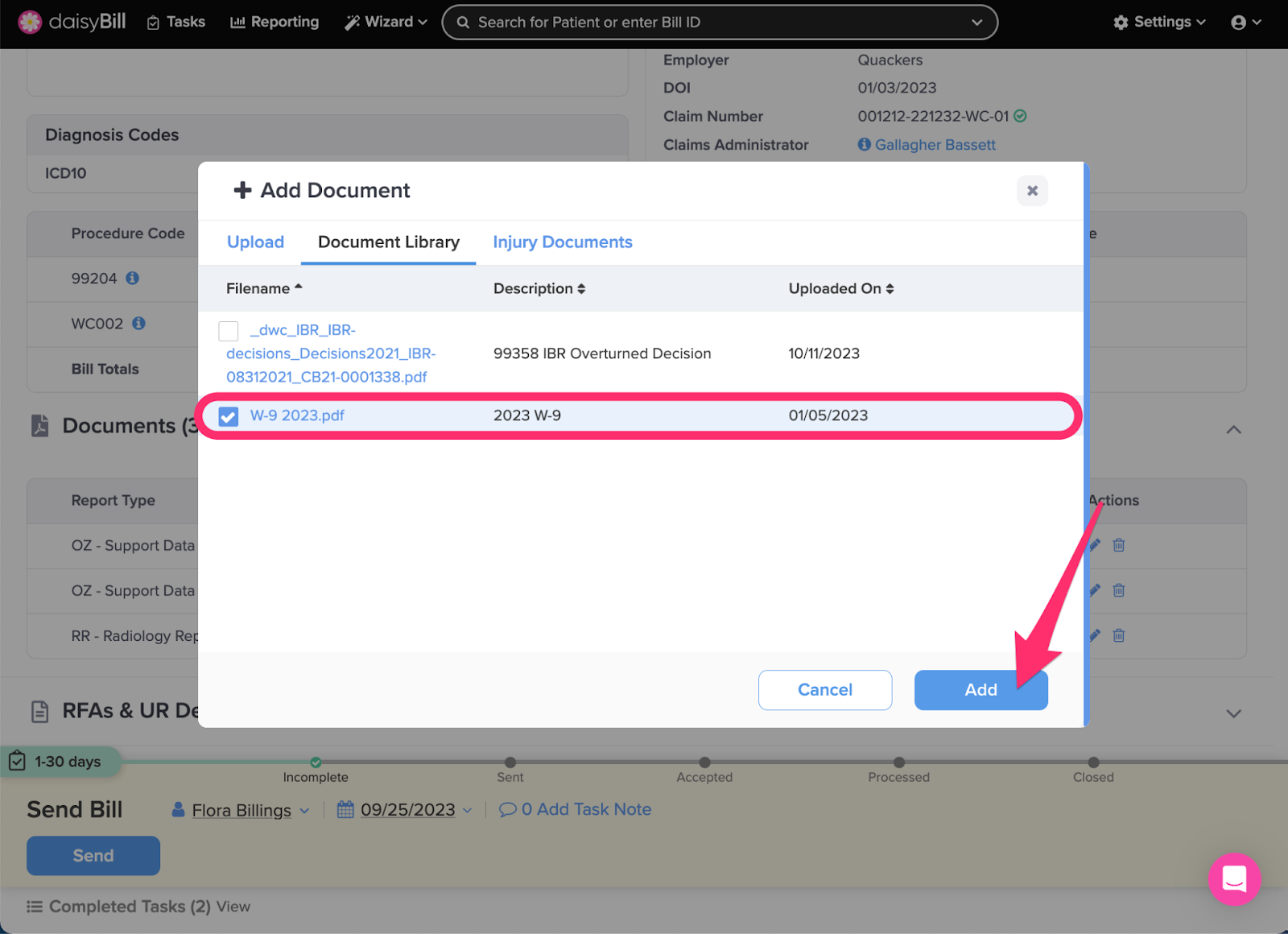Click the WC002 info icon

139,323
